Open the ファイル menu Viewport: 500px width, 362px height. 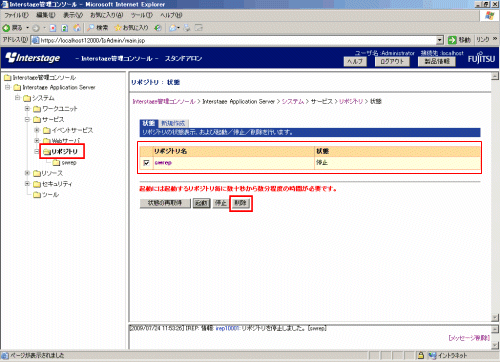16,15
